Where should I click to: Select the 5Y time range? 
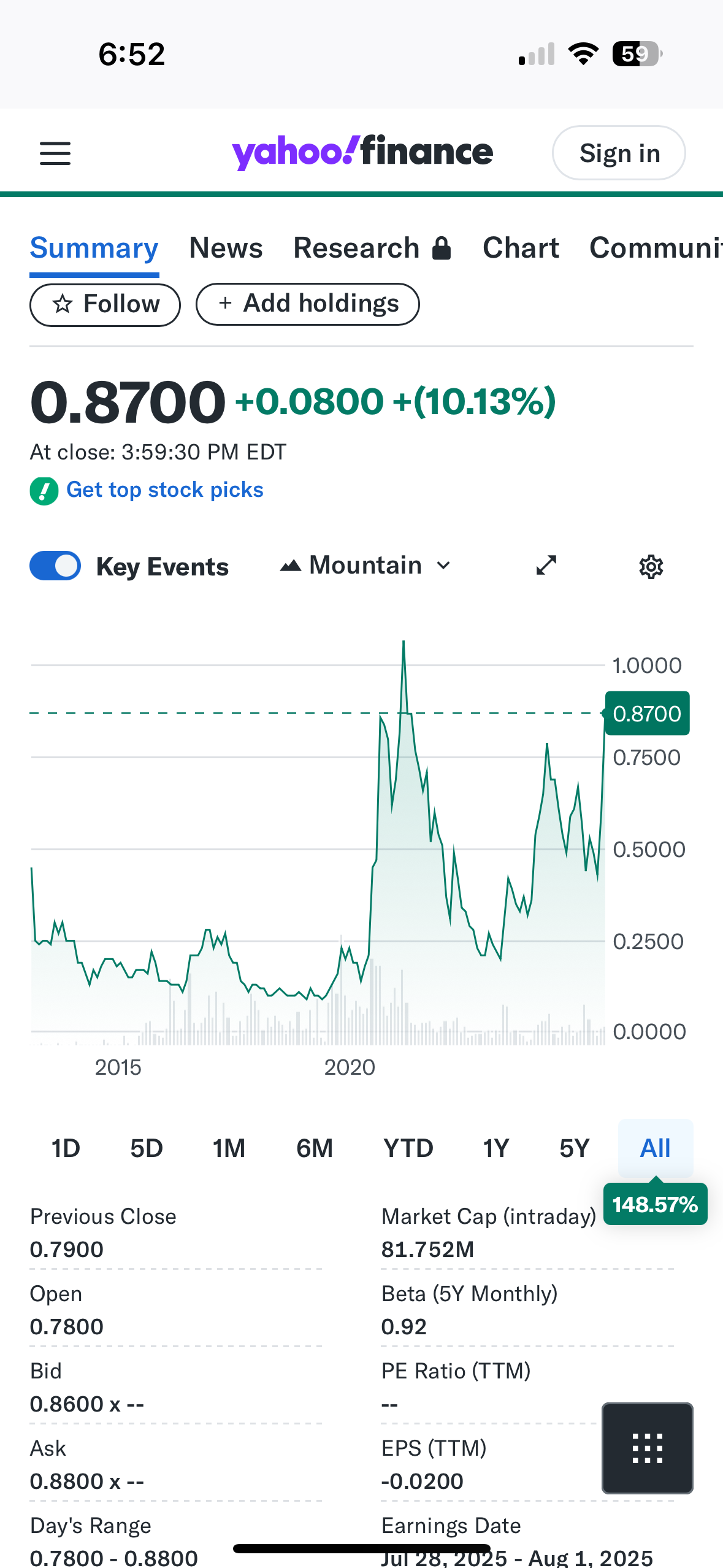(575, 1148)
